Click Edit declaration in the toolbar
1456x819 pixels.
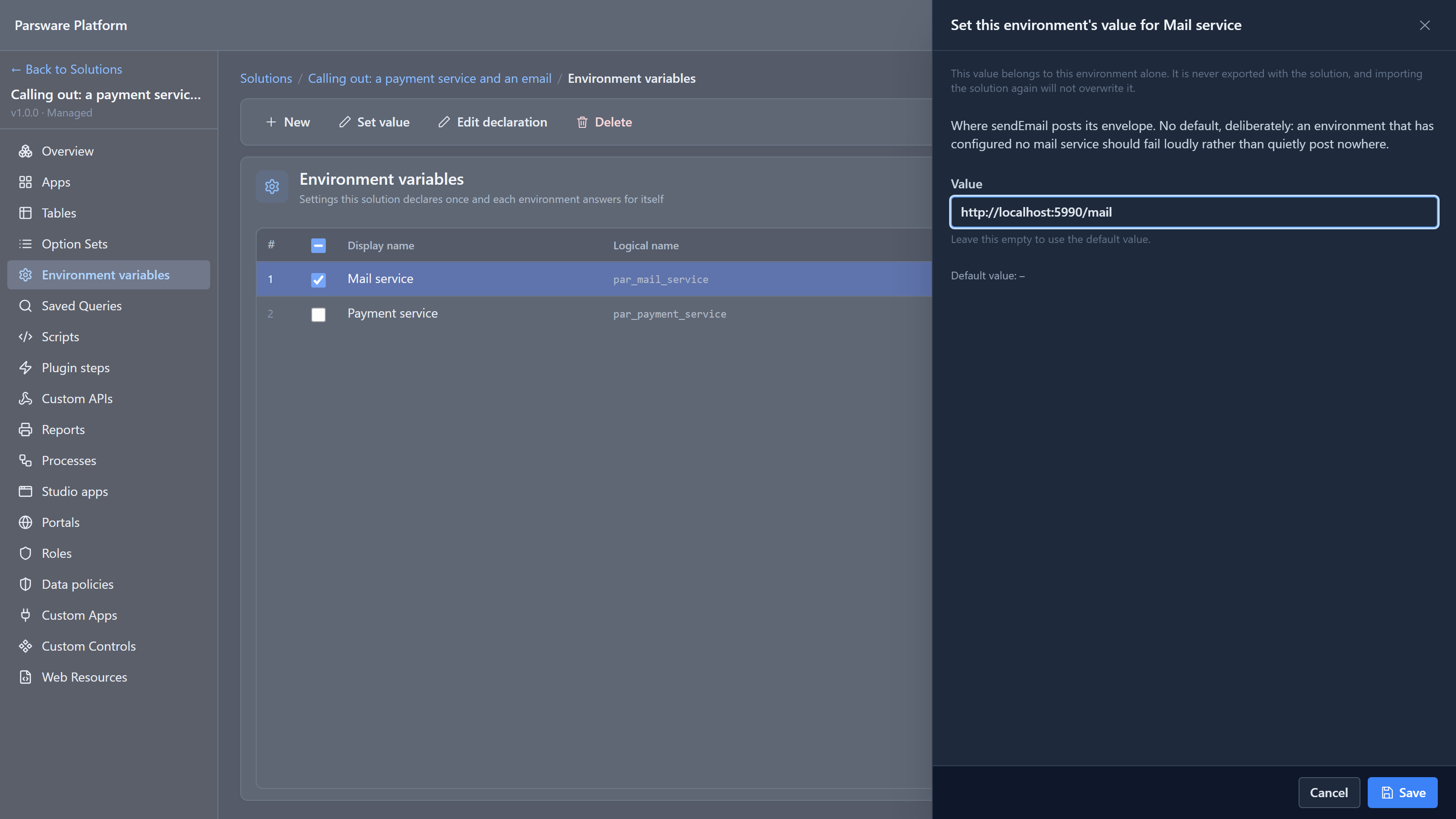[x=493, y=122]
